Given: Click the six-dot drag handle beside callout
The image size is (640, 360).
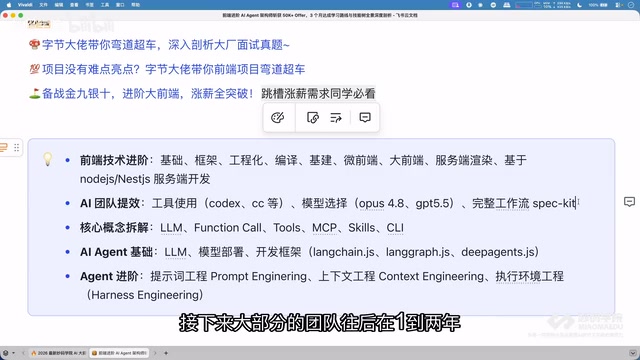Looking at the screenshot, I should (16, 147).
